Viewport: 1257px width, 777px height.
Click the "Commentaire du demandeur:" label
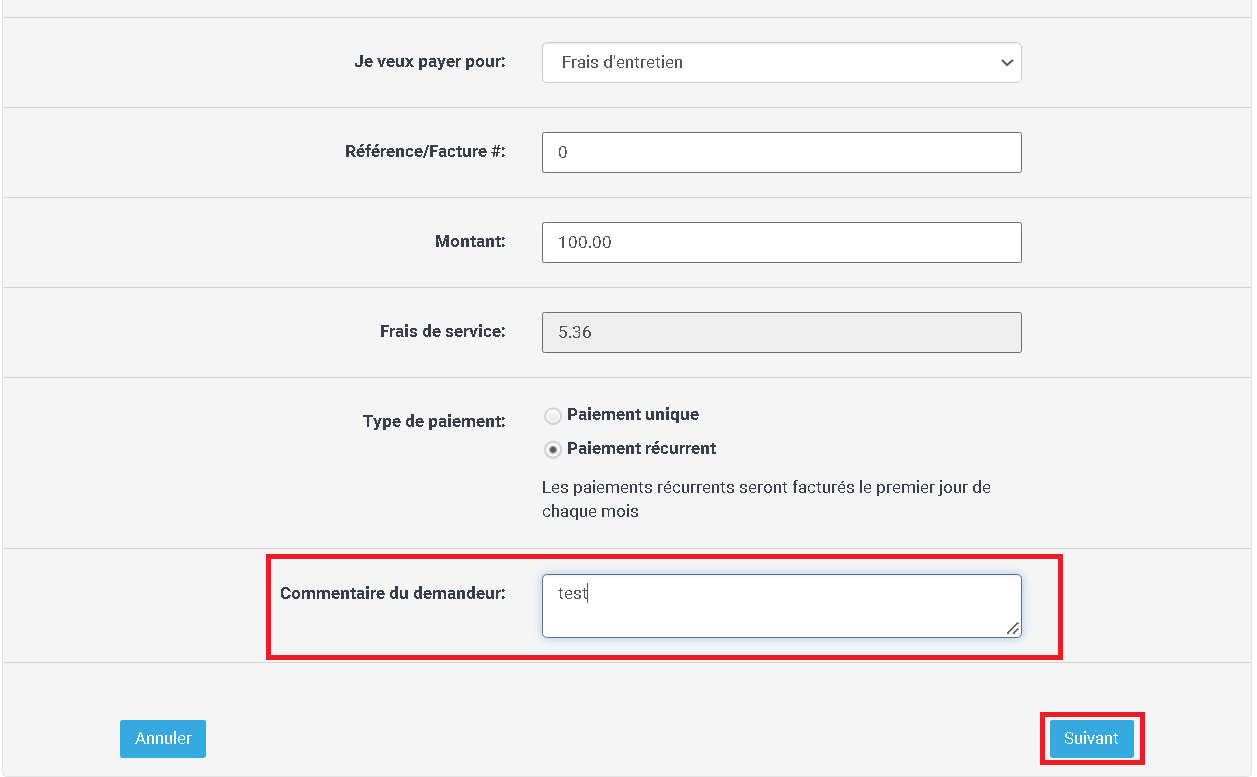point(393,593)
